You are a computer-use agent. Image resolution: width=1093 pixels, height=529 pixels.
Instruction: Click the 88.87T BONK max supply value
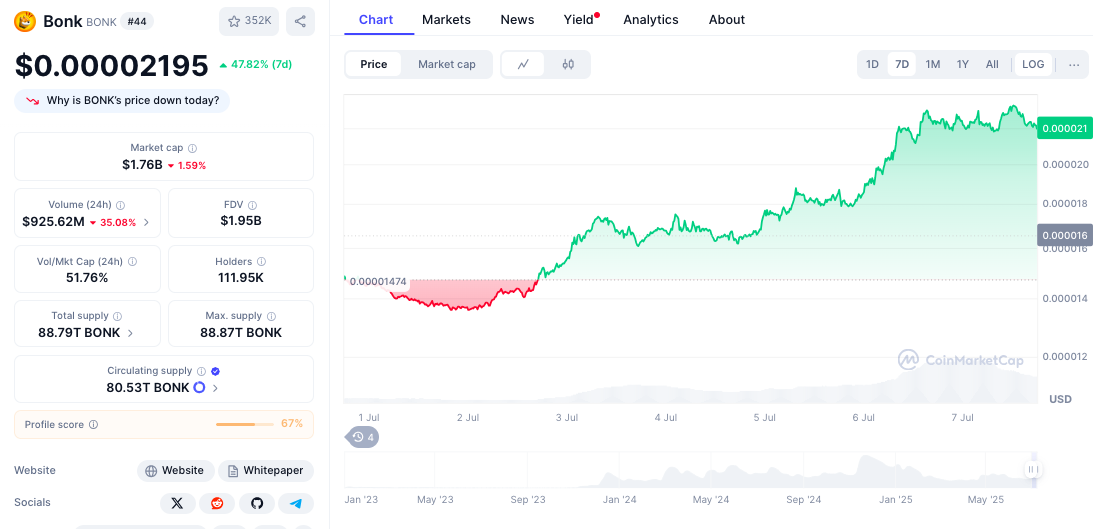(x=241, y=332)
